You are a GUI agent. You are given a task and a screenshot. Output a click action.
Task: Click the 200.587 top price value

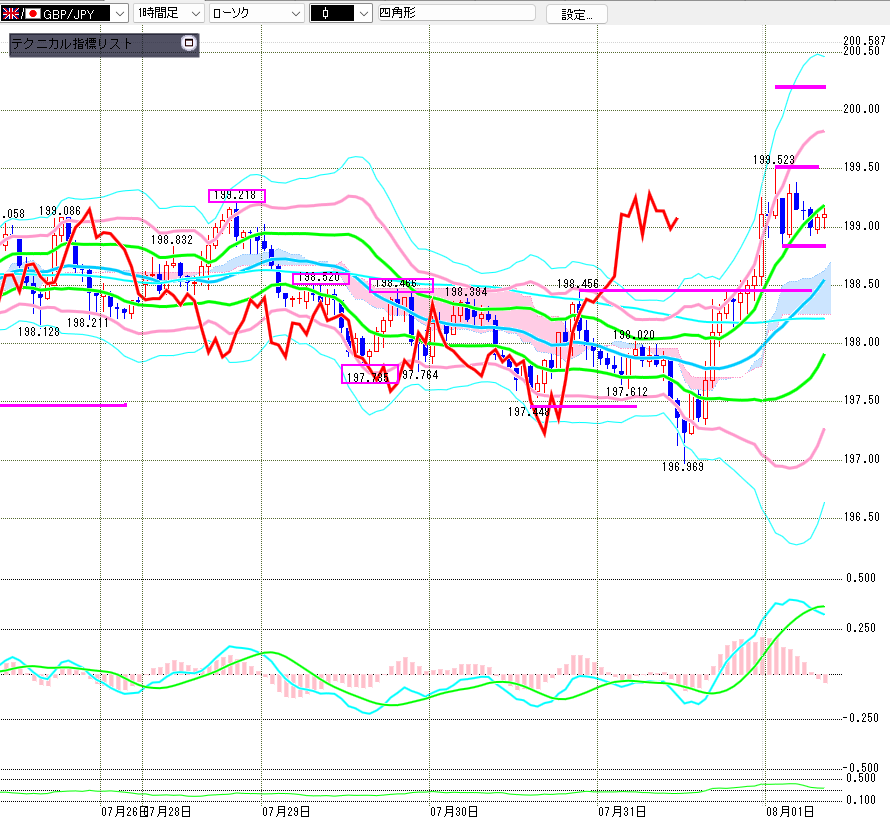[864, 40]
